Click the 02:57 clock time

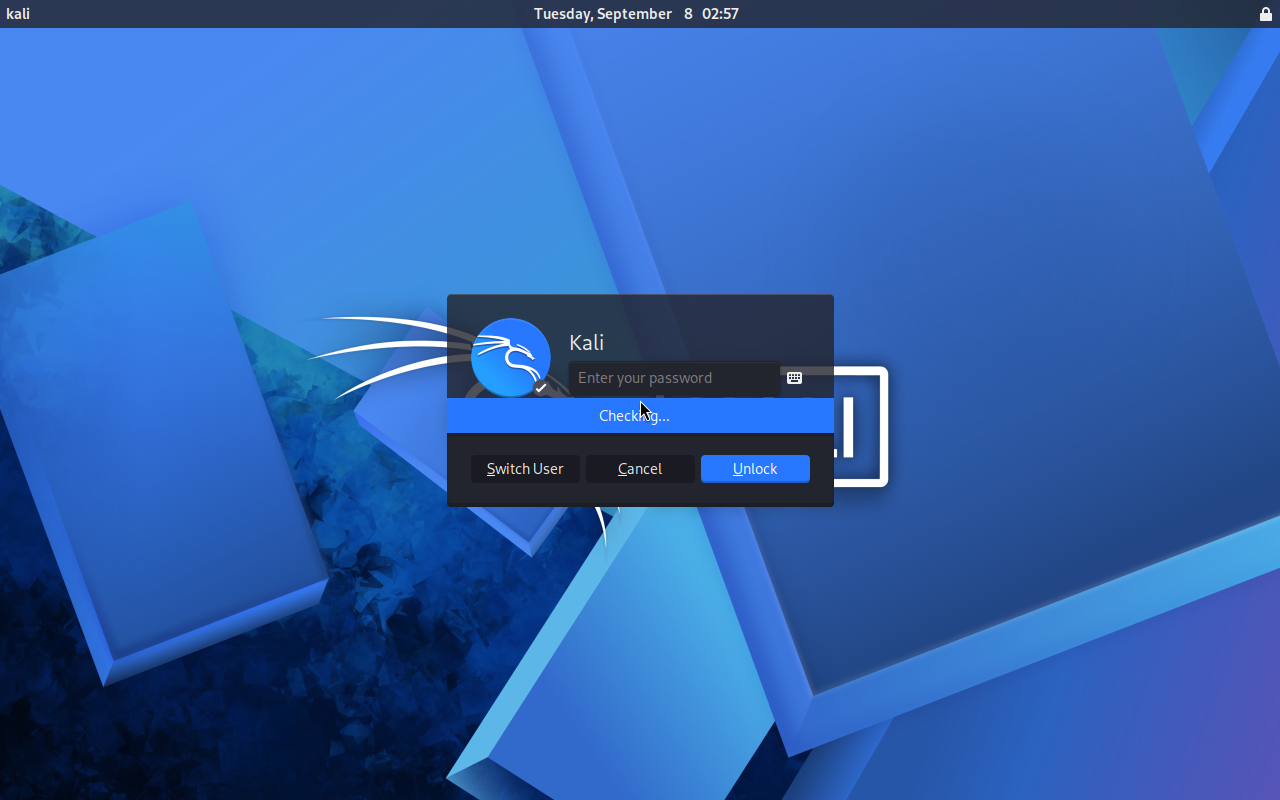point(721,14)
